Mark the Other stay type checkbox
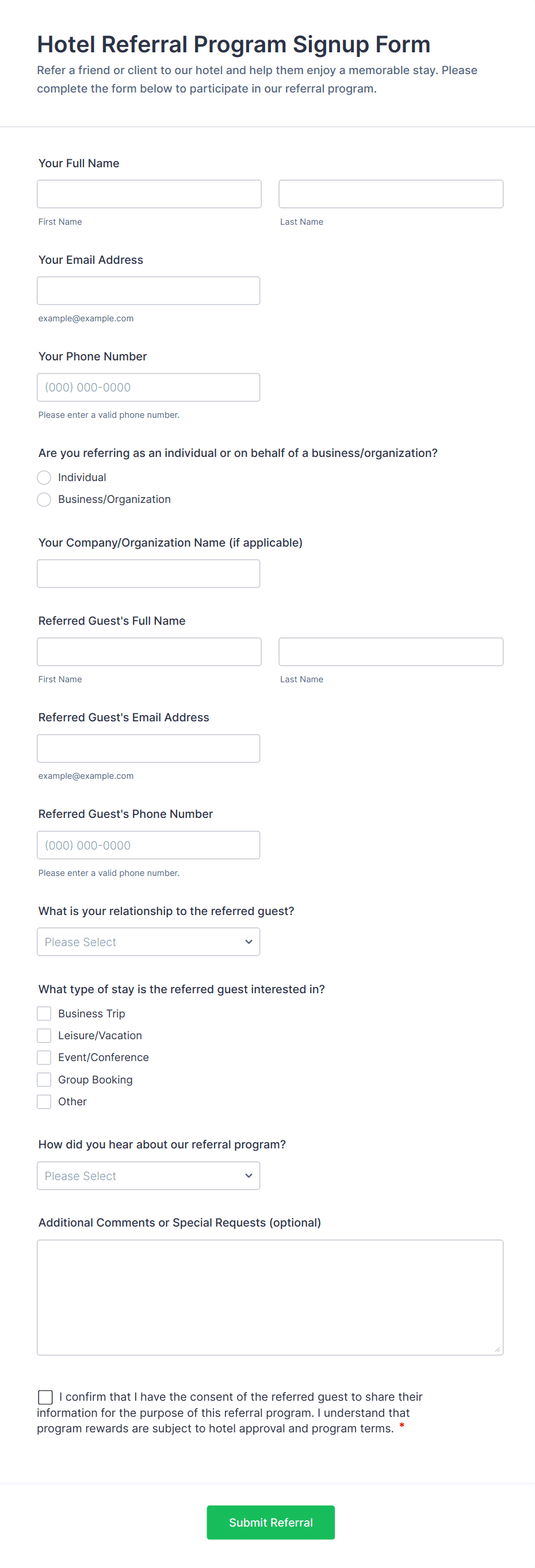Image resolution: width=535 pixels, height=1568 pixels. 44,1101
